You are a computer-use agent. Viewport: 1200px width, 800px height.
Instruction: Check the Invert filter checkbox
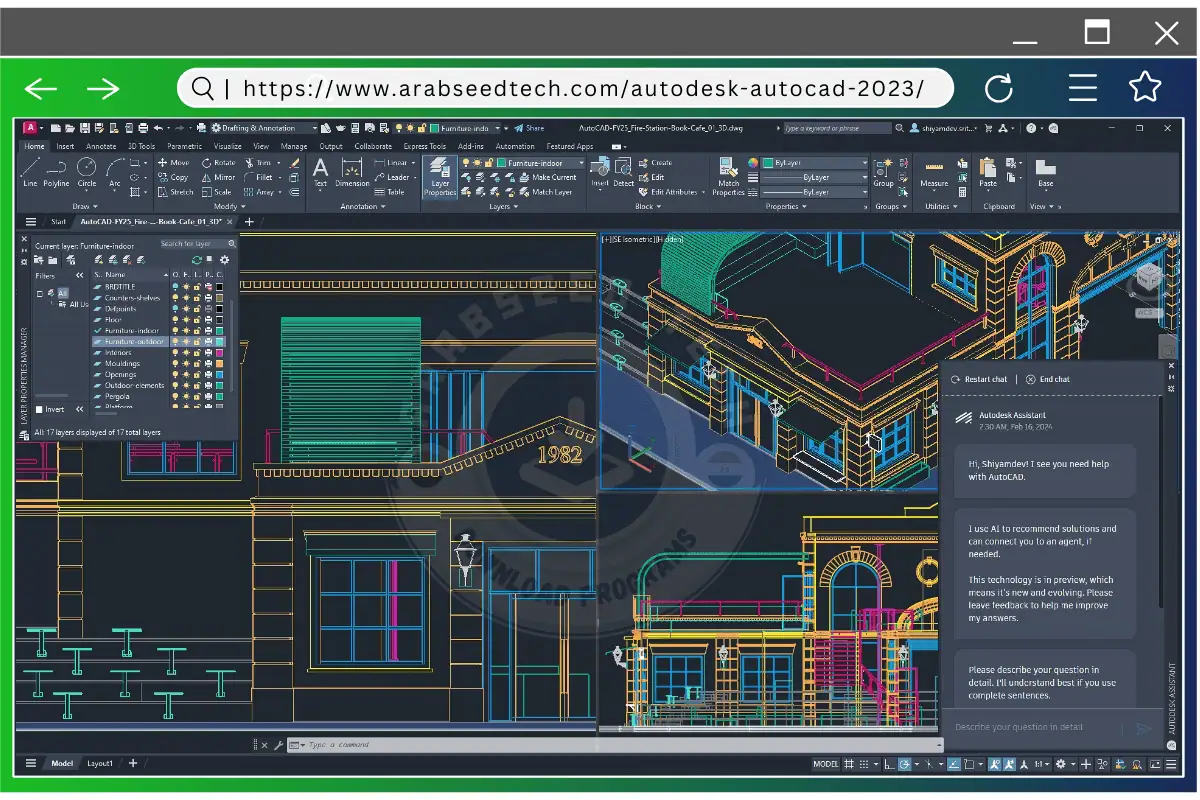click(39, 410)
